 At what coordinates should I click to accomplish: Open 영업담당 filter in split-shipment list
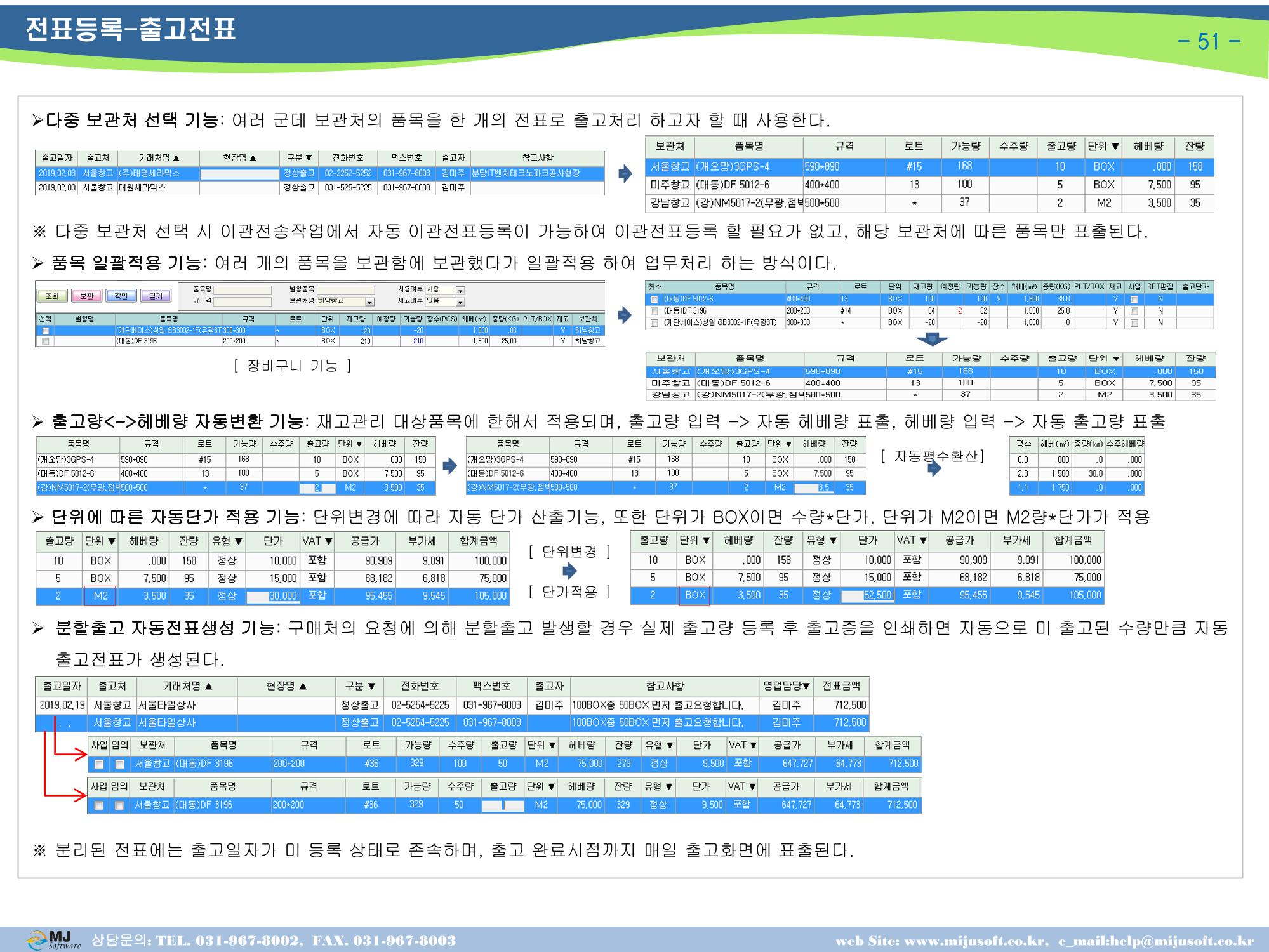click(787, 686)
